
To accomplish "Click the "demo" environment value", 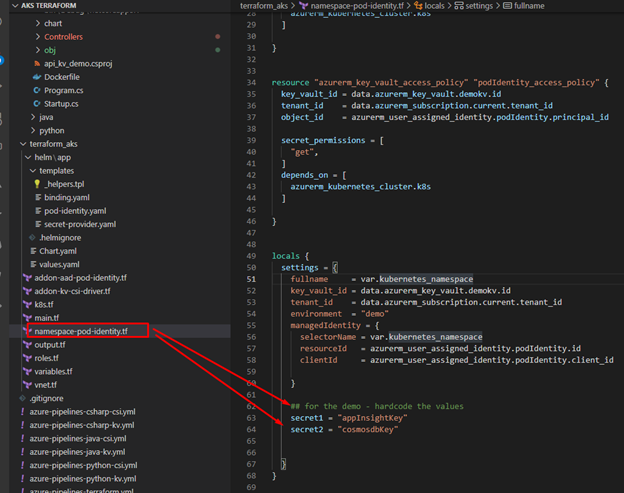I will [x=374, y=314].
